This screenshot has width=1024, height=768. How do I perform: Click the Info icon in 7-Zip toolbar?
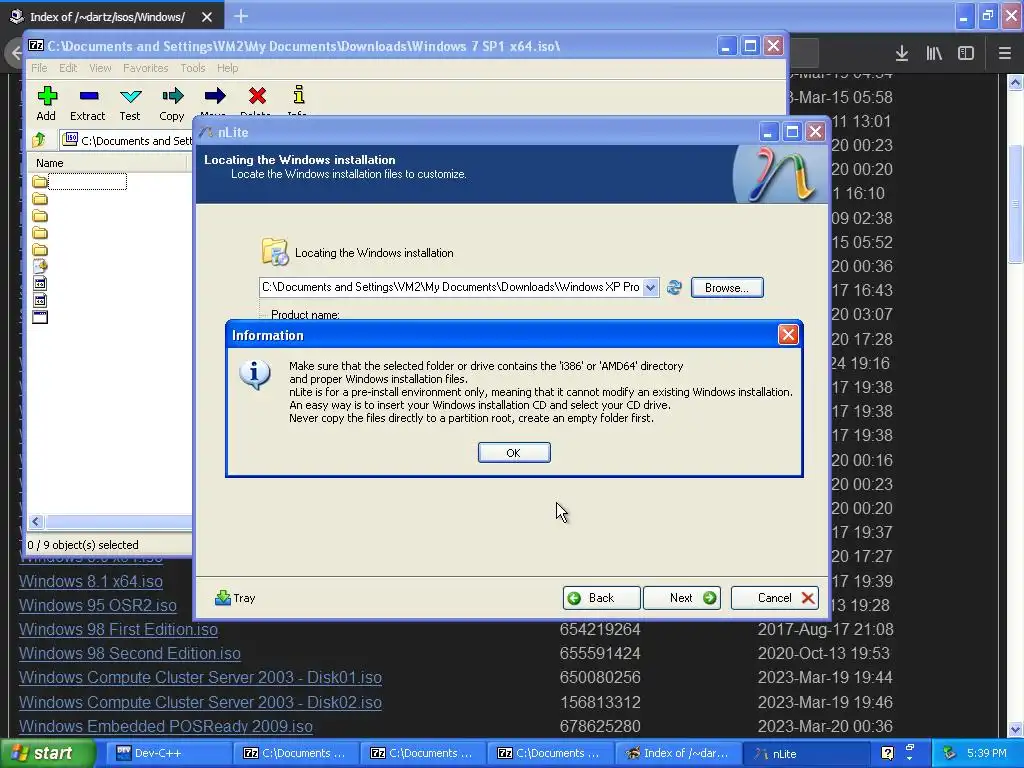pyautogui.click(x=298, y=97)
